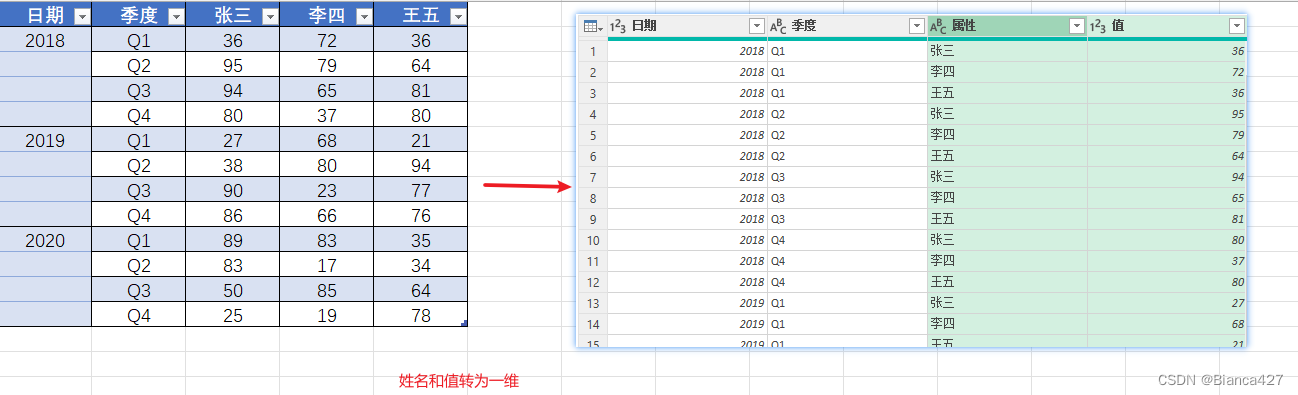The image size is (1298, 395).
Task: Open 值 column dropdown in Power Query preview
Action: 1237,26
